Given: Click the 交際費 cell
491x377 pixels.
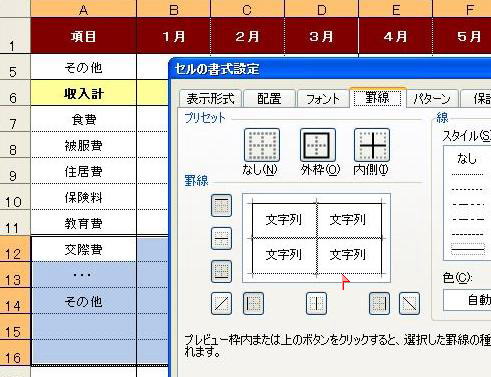Looking at the screenshot, I should pyautogui.click(x=84, y=249).
